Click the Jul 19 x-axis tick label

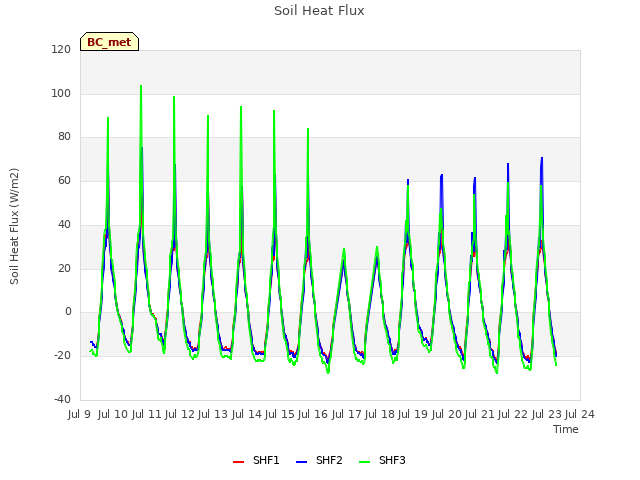point(413,414)
